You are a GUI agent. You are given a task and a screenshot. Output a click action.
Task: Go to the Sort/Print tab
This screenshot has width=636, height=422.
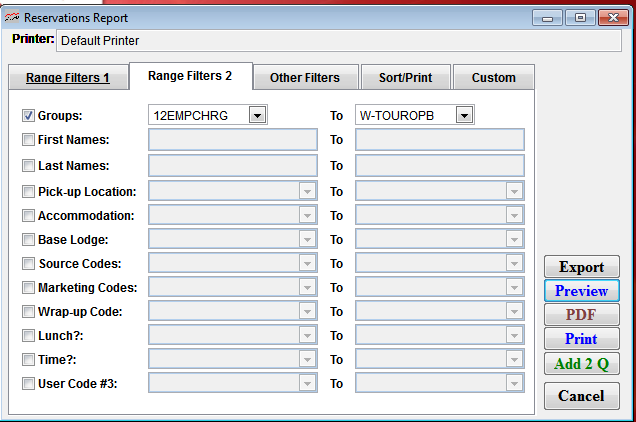tap(406, 78)
